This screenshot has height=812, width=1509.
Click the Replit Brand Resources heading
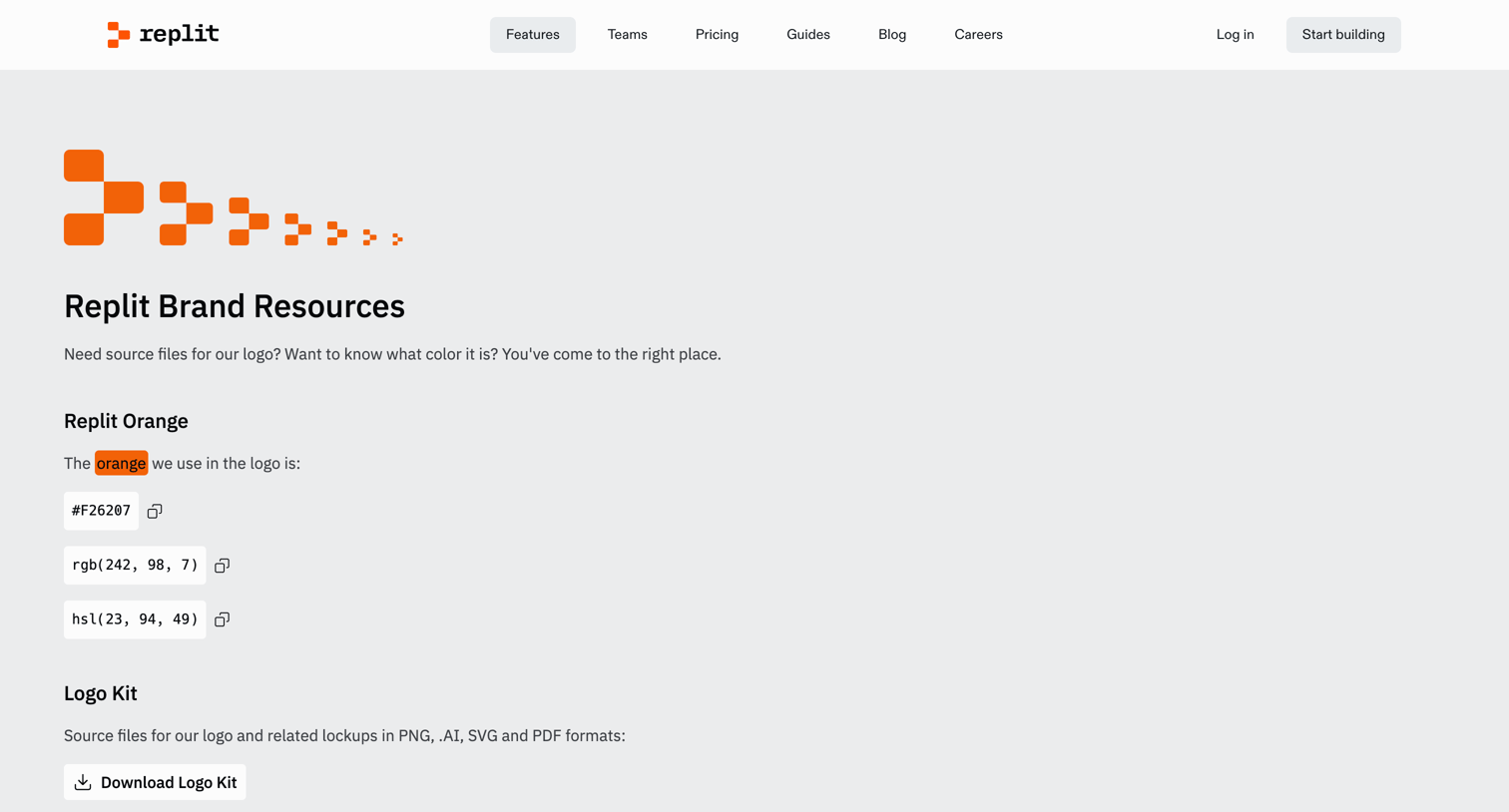(x=235, y=306)
